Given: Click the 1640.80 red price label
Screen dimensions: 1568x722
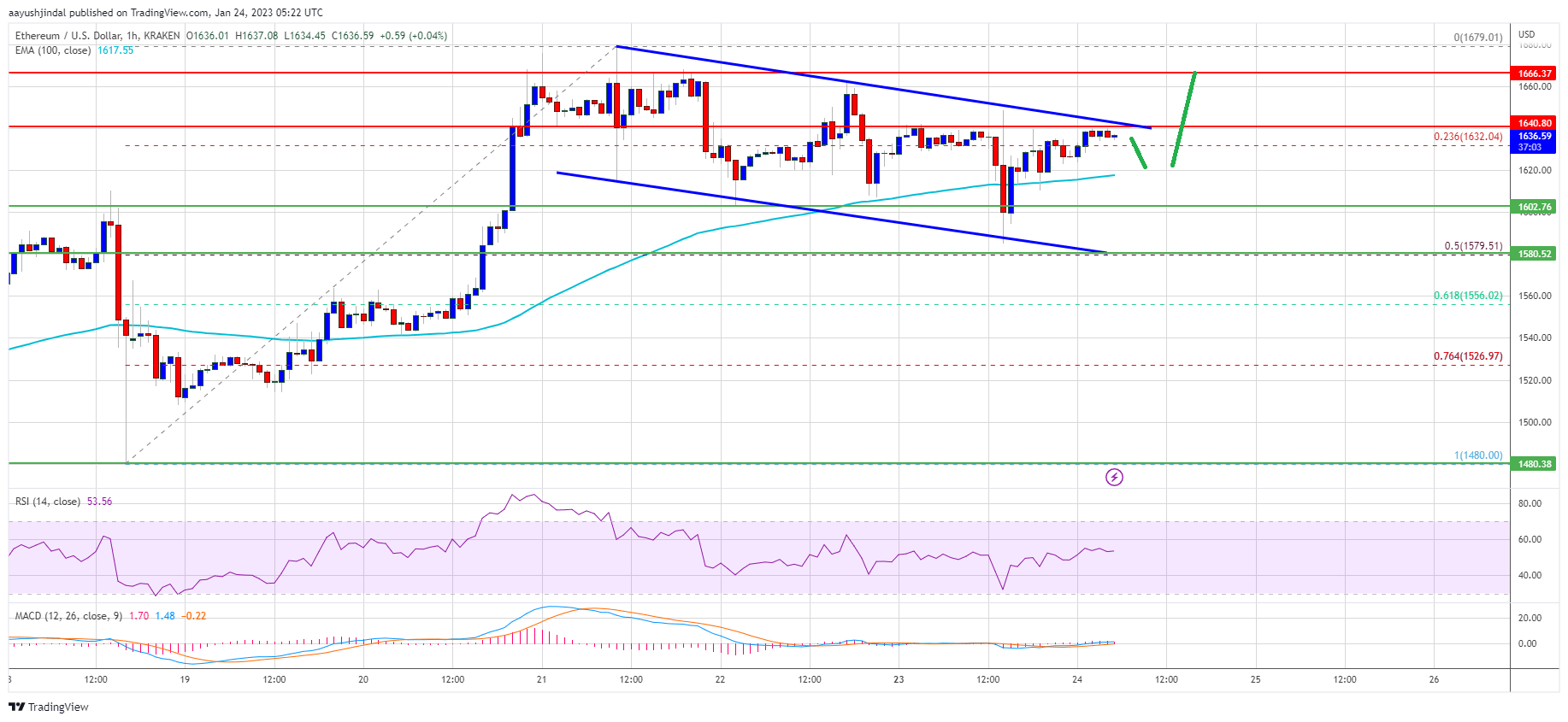Looking at the screenshot, I should [x=1535, y=123].
